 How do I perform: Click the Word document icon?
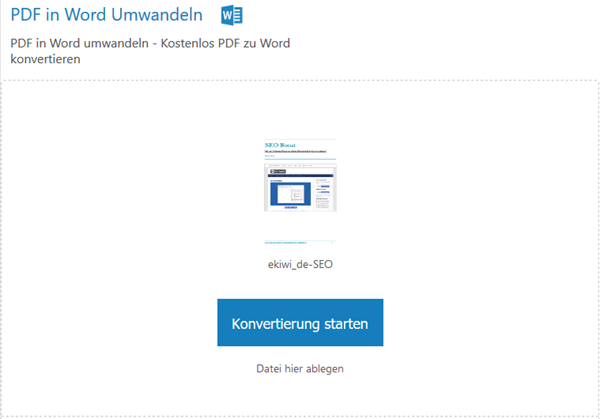(232, 16)
